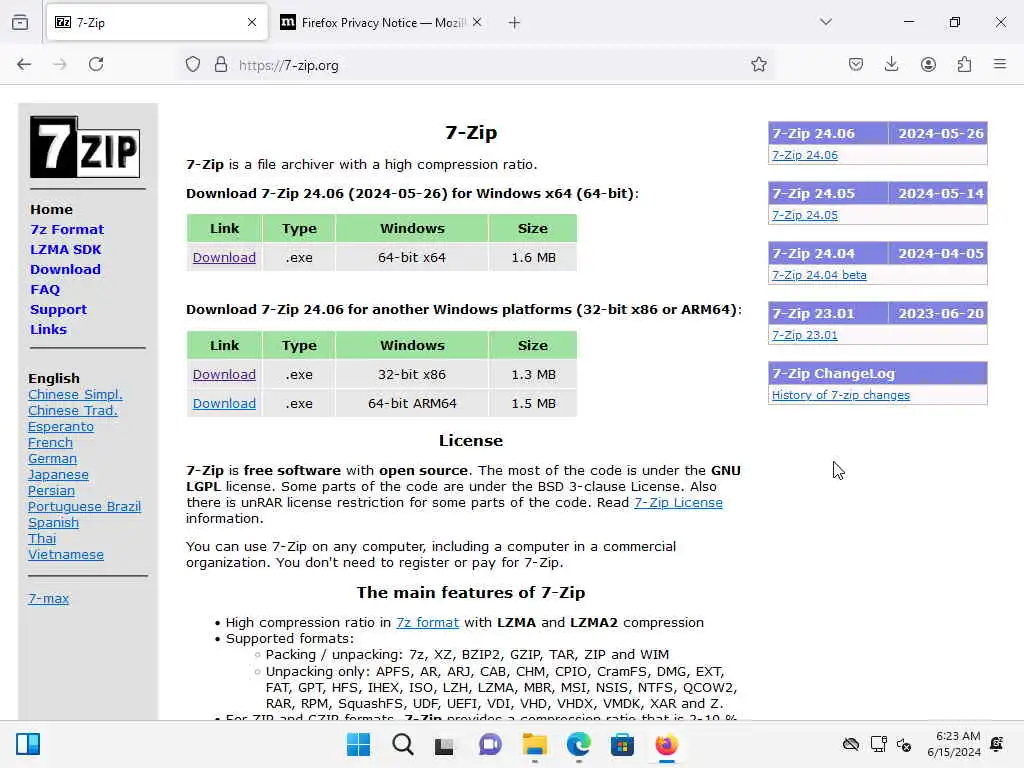Open the 7-max link

coord(48,598)
